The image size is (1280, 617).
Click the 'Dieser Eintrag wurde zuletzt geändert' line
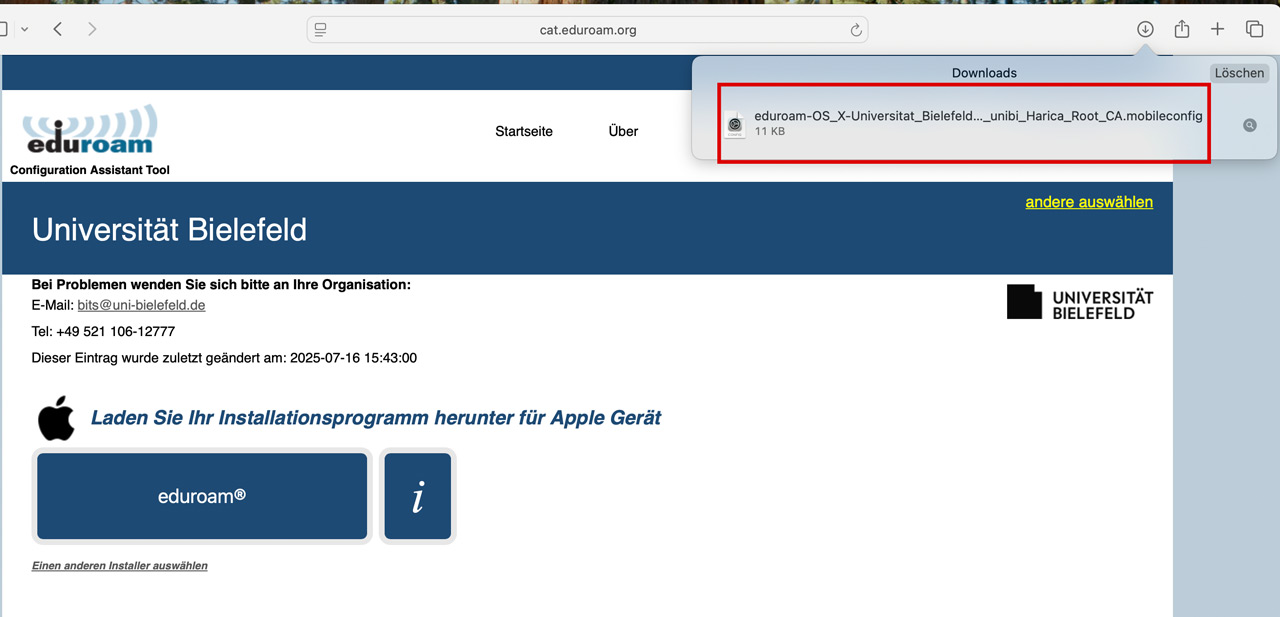tap(224, 358)
